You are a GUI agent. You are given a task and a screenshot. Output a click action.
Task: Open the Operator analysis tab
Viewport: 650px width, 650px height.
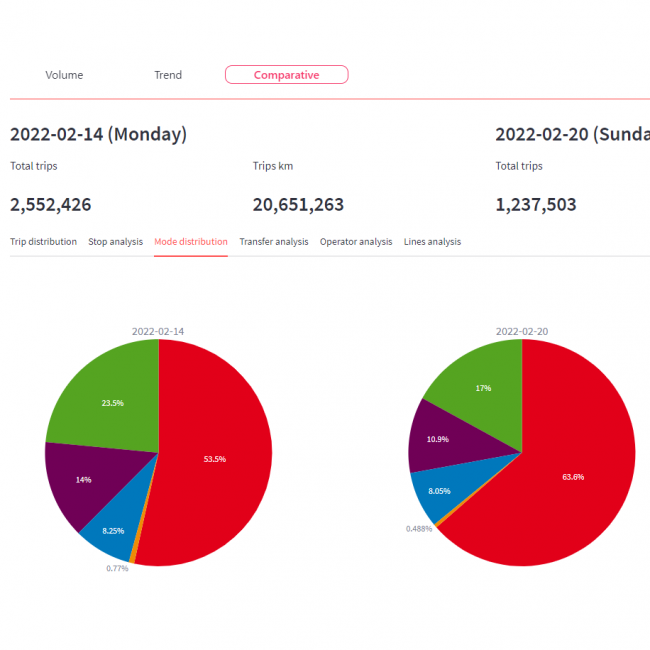coord(356,242)
